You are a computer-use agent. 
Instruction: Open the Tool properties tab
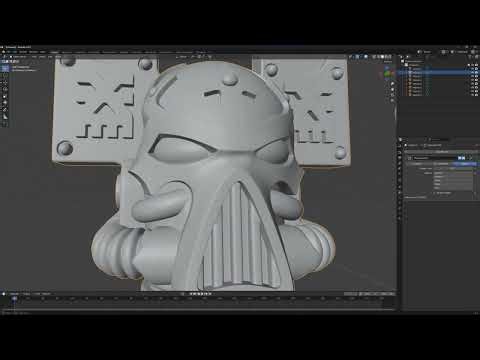coord(400,146)
